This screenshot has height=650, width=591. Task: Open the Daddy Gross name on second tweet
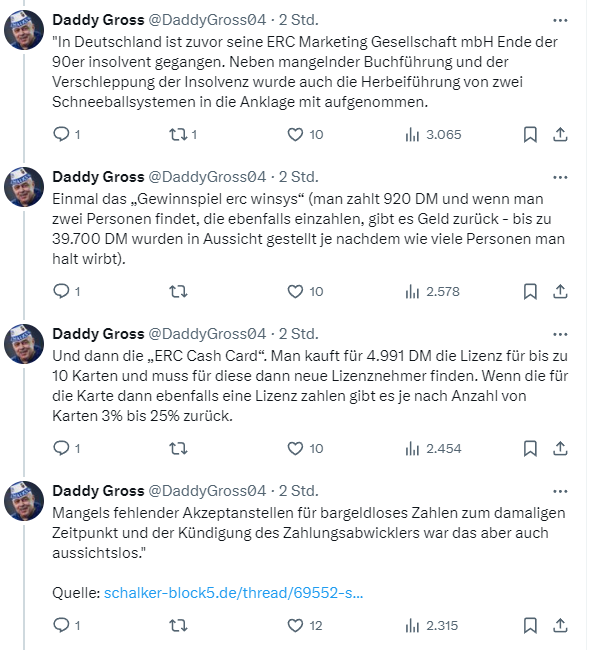[x=98, y=177]
